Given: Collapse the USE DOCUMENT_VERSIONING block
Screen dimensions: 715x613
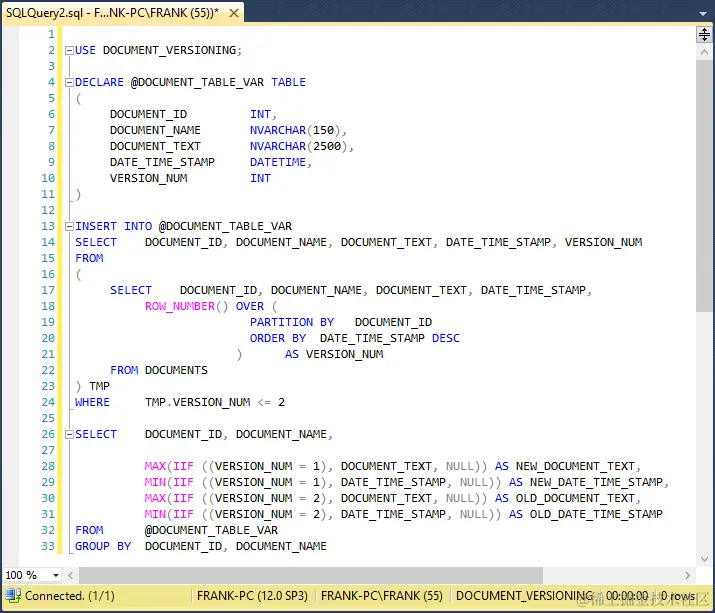Looking at the screenshot, I should tap(69, 50).
